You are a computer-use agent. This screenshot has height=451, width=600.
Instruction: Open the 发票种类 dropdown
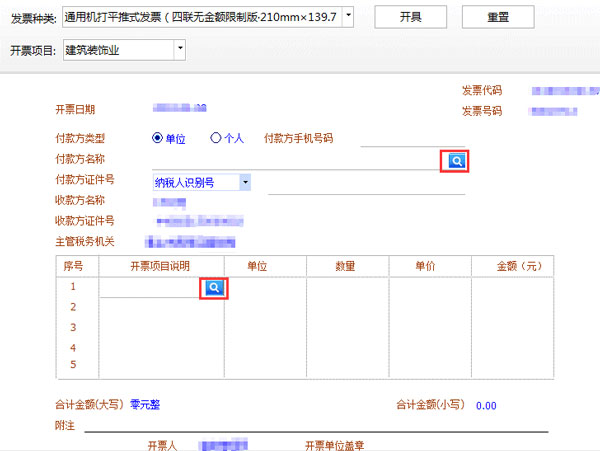click(x=347, y=16)
